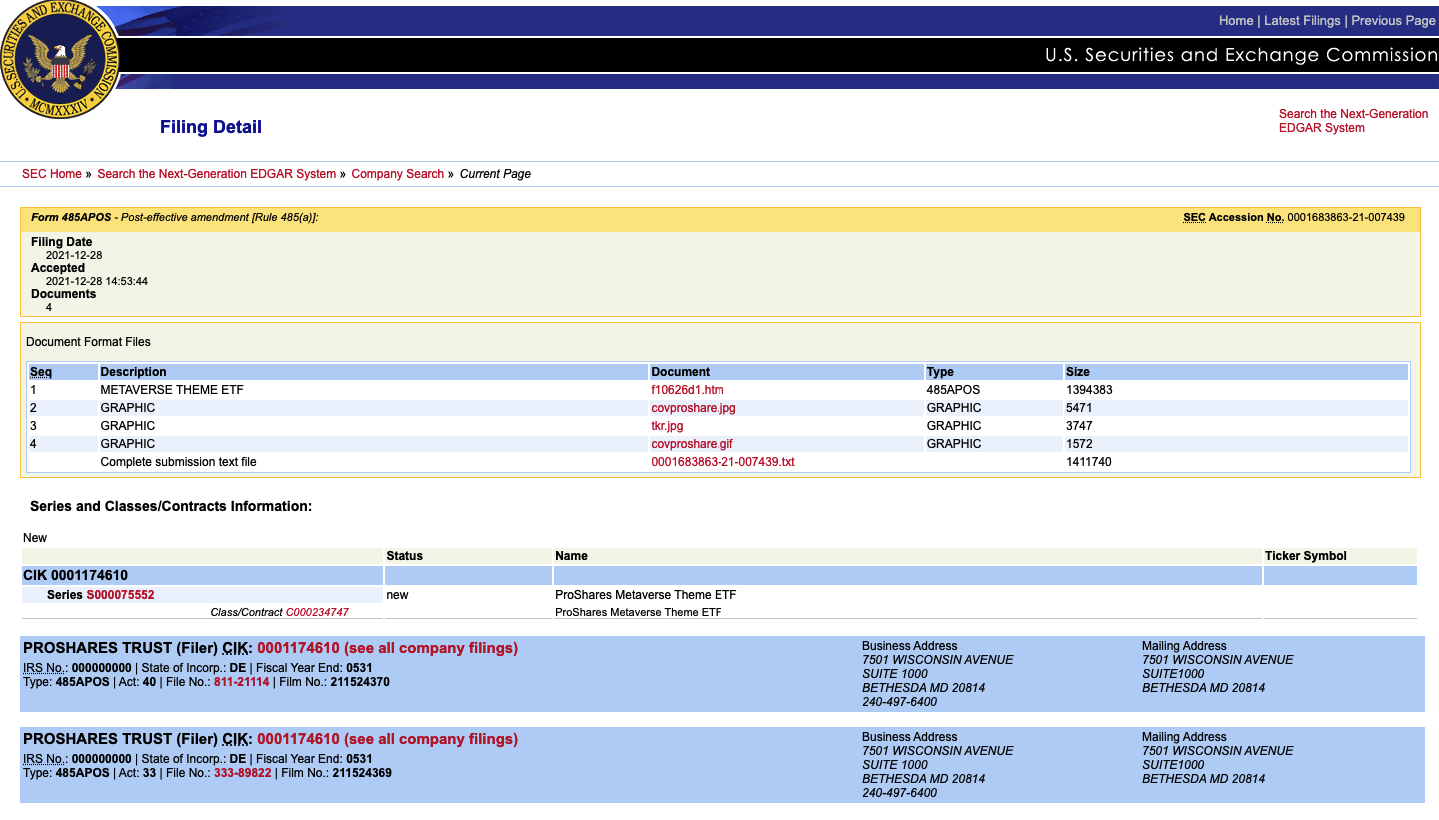
Task: Open graphic file tkr.jpg
Action: (667, 426)
